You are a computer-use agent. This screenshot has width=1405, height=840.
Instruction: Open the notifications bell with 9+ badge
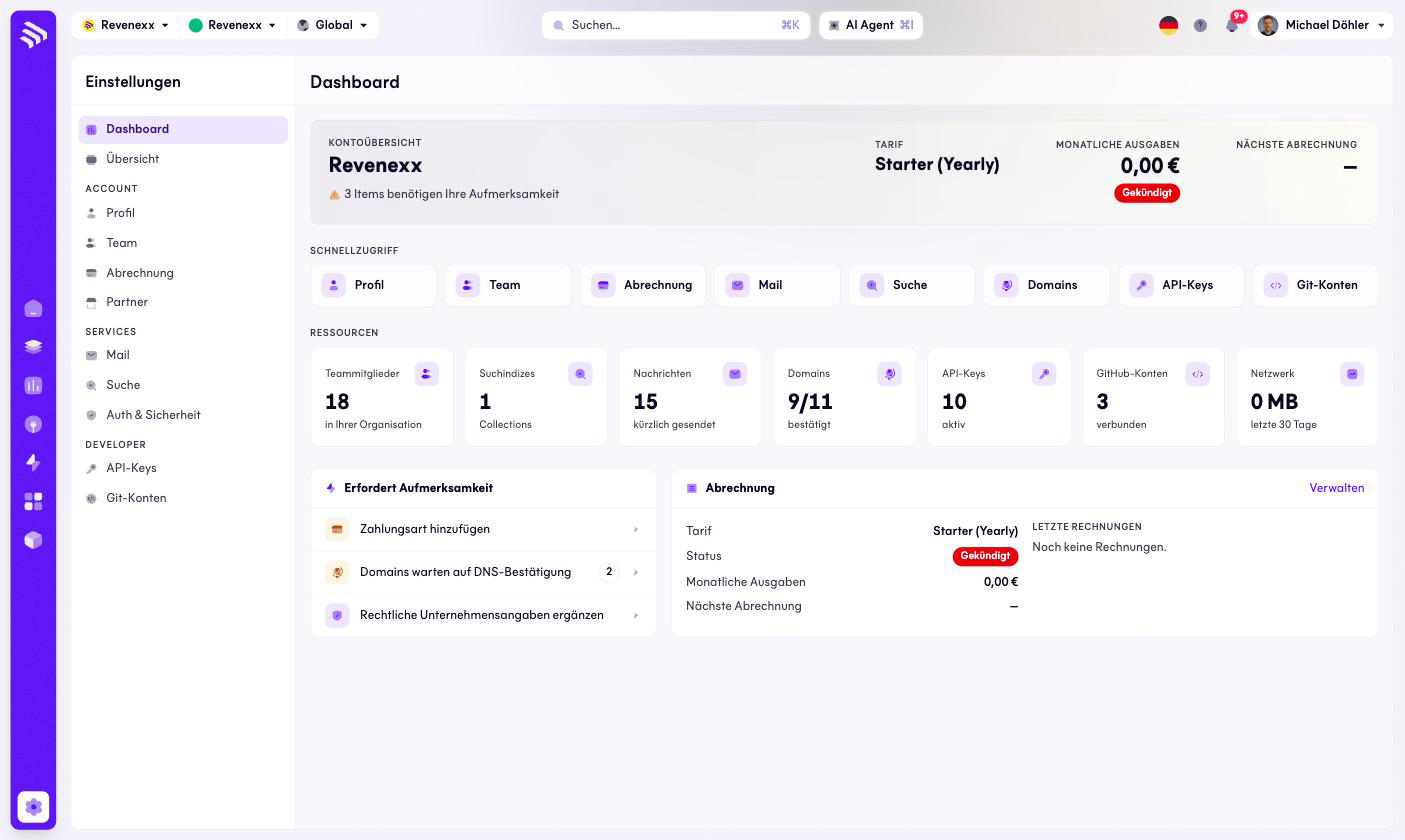tap(1232, 25)
